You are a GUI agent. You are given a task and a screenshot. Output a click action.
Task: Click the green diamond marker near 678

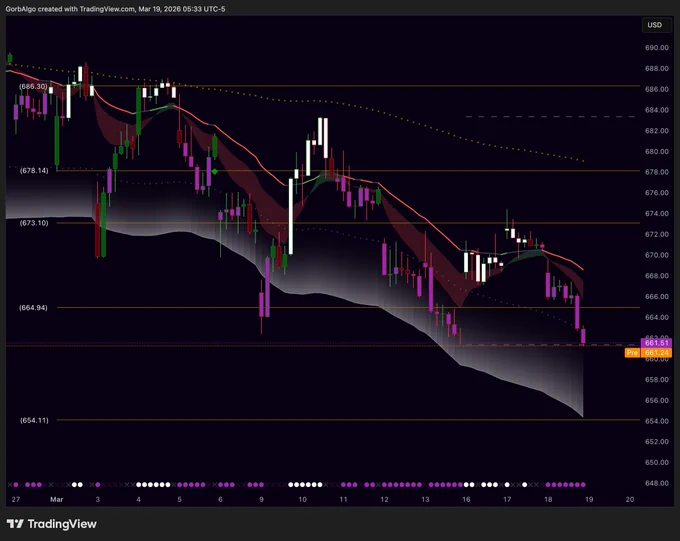tap(215, 172)
